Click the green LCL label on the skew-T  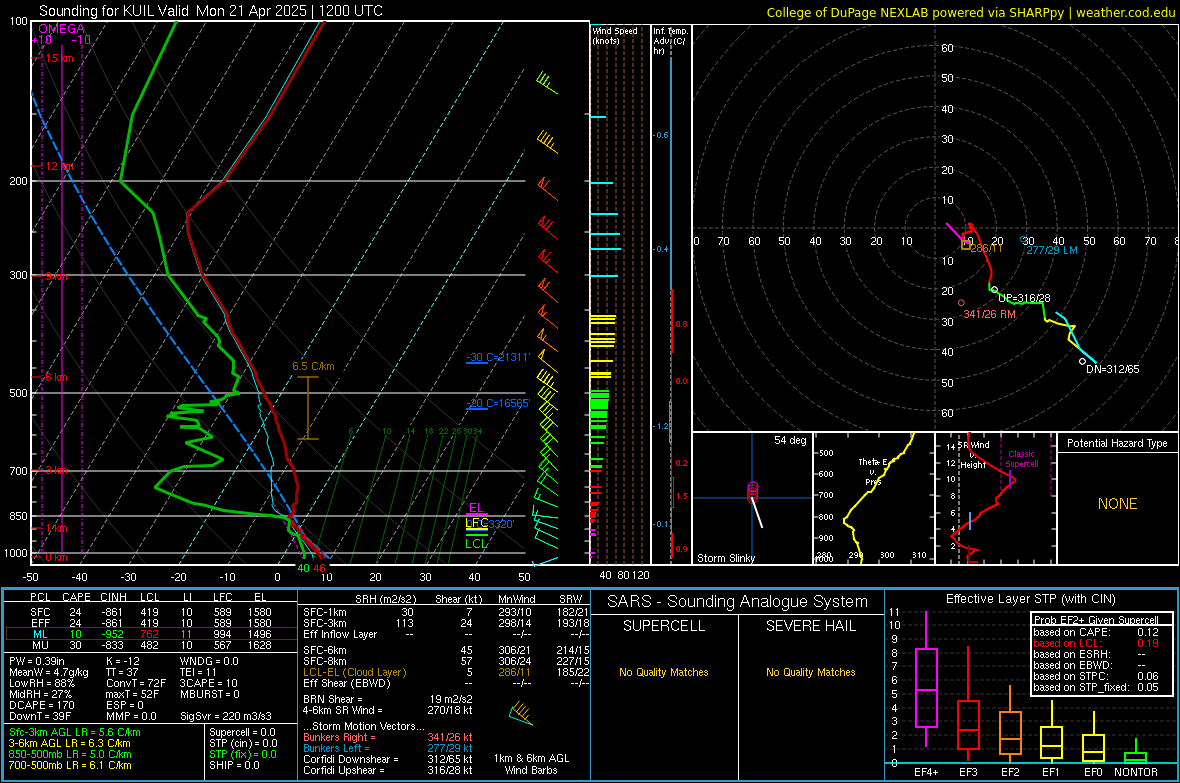click(476, 544)
